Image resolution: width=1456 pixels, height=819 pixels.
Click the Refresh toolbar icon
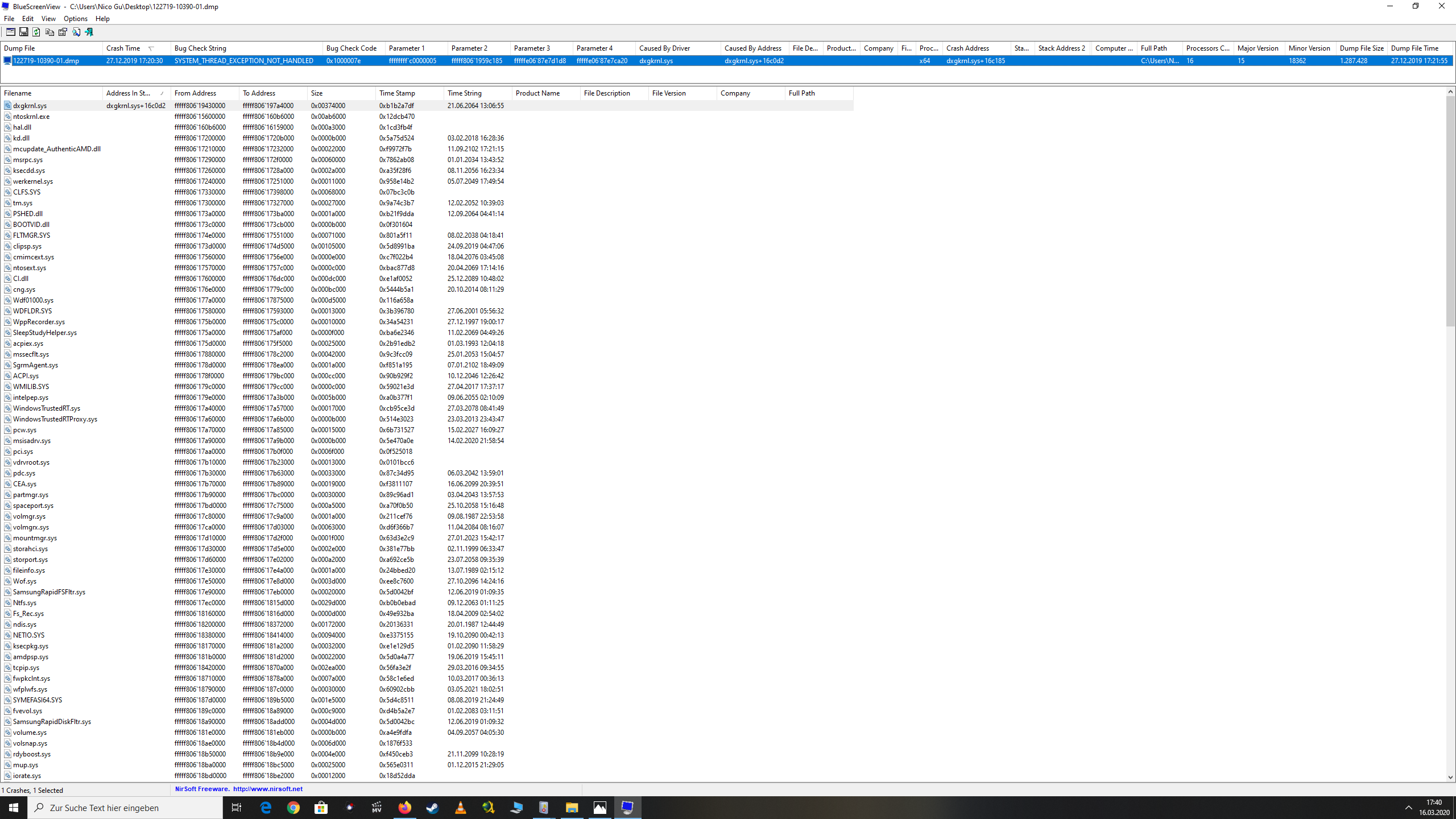[x=36, y=32]
